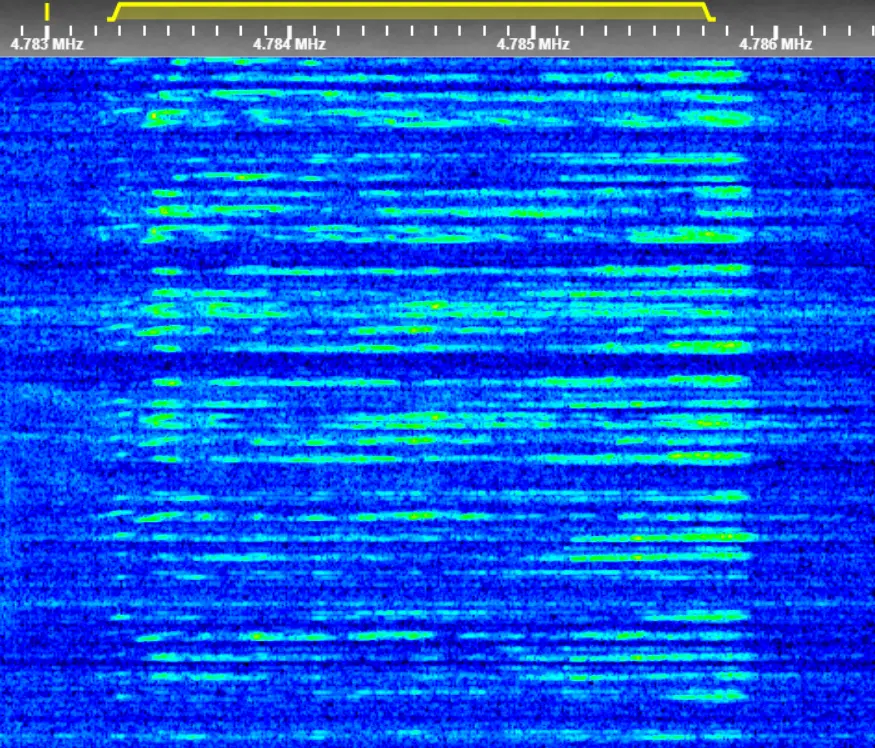Image resolution: width=875 pixels, height=748 pixels.
Task: Tune to the 4.786 MHz scale label
Action: click(x=775, y=44)
